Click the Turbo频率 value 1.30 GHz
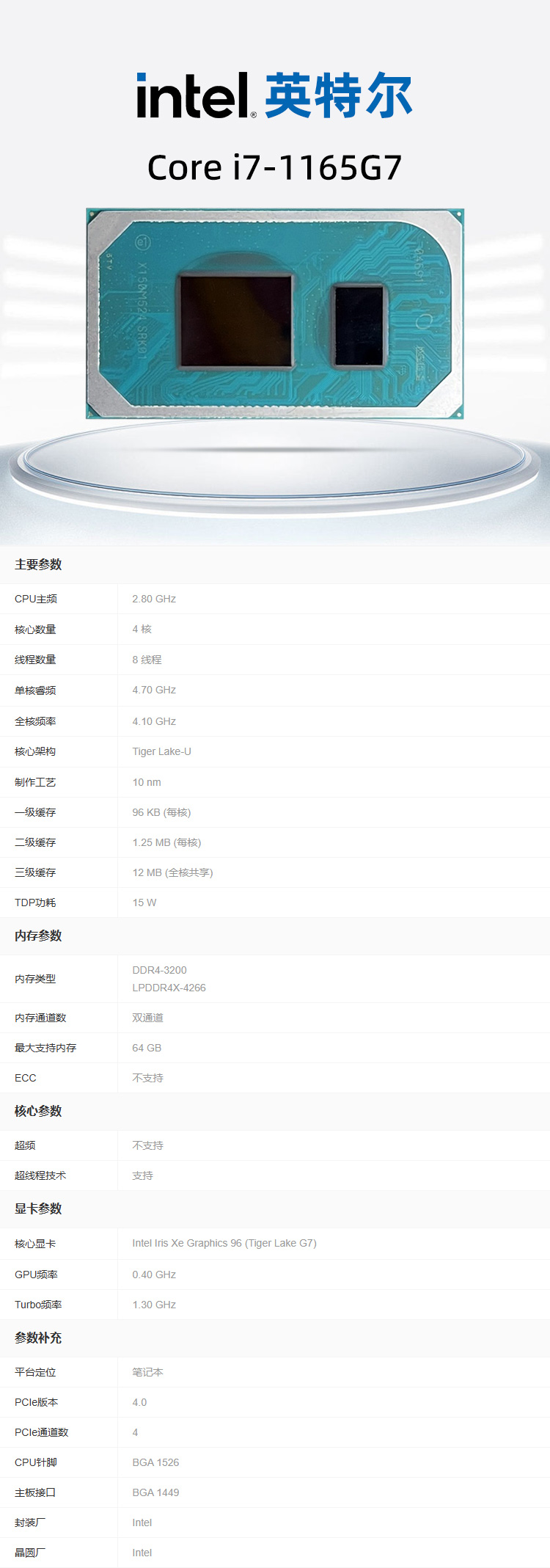 tap(154, 1305)
